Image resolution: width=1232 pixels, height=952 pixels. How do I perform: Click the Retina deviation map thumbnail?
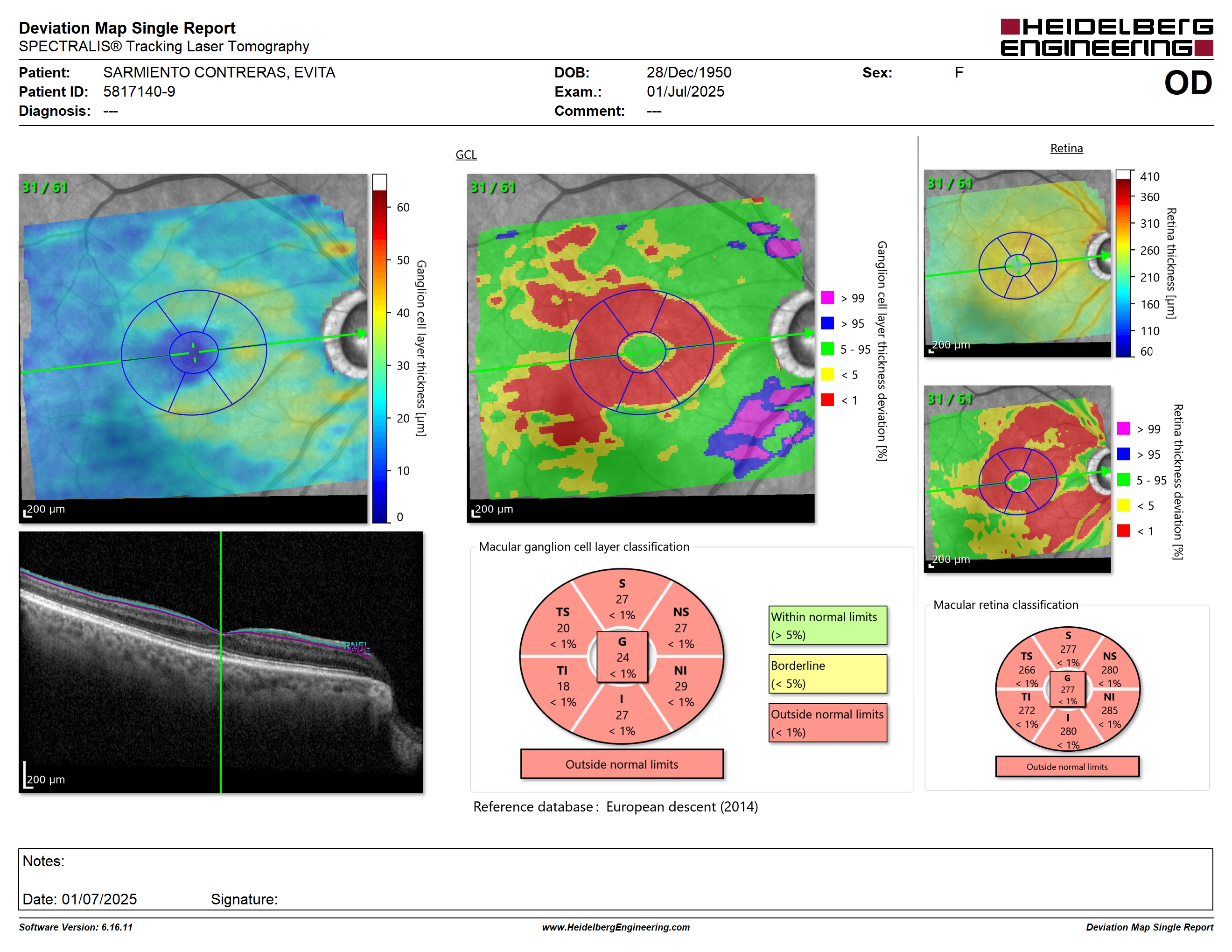click(x=1017, y=479)
